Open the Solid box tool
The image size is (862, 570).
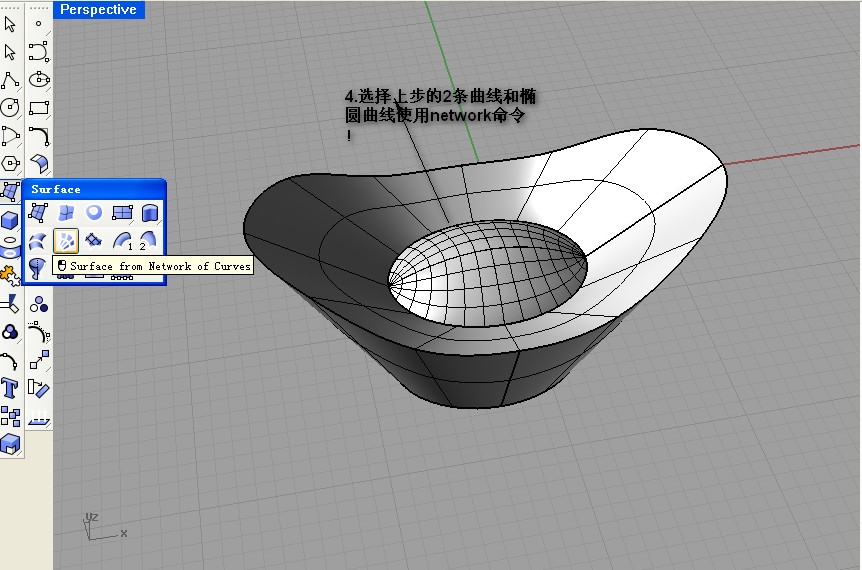click(10, 220)
